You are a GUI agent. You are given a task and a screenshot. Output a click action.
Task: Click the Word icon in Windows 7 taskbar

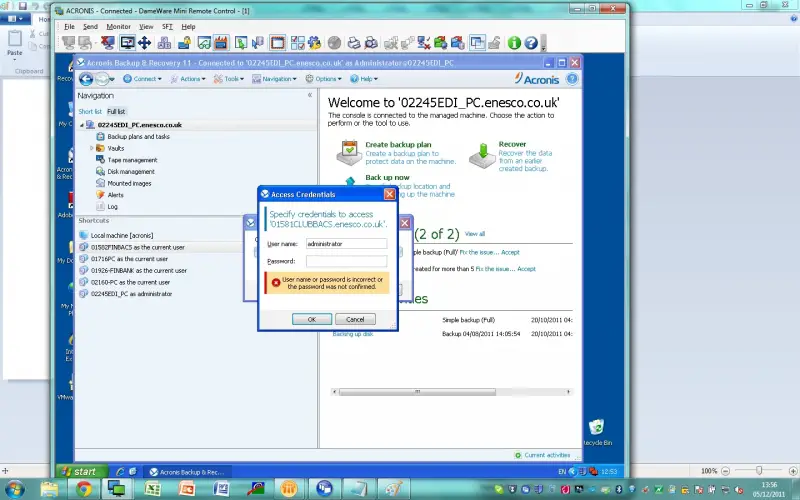(x=221, y=489)
